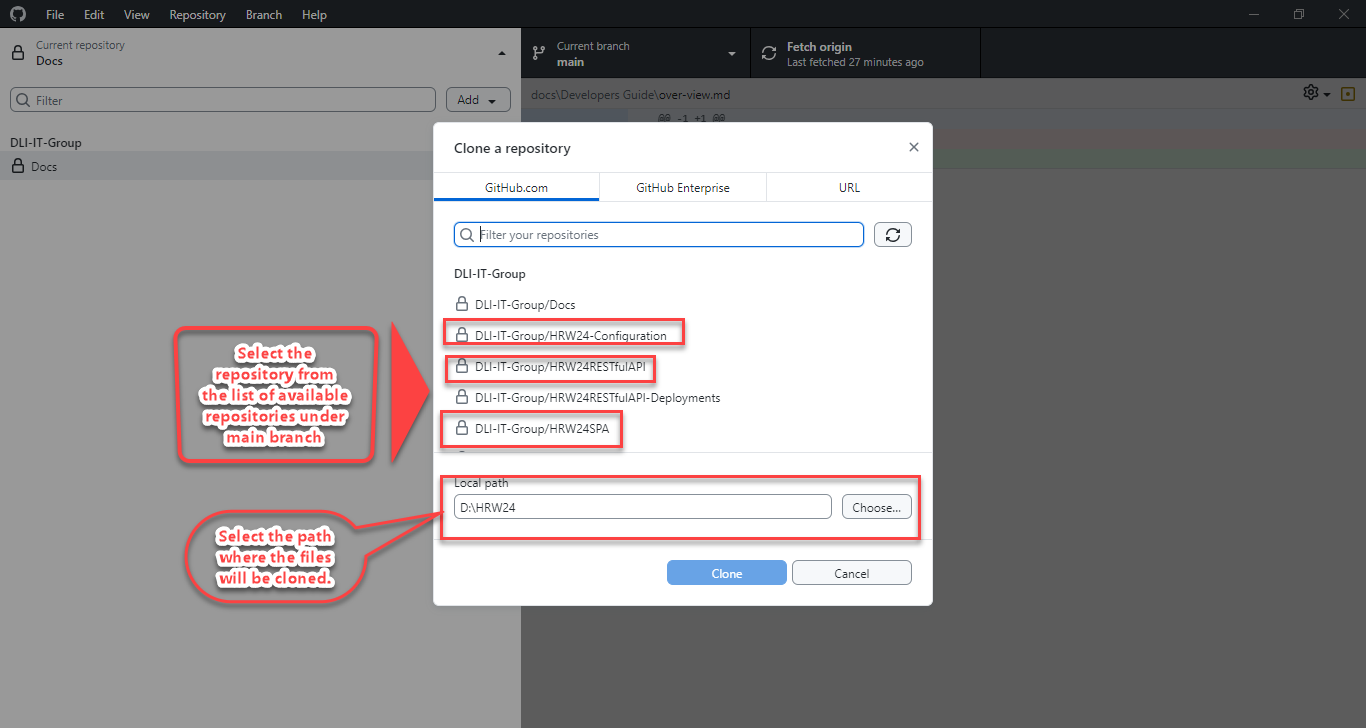This screenshot has width=1366, height=728.
Task: Click Choose to browse for a local path
Action: 876,506
